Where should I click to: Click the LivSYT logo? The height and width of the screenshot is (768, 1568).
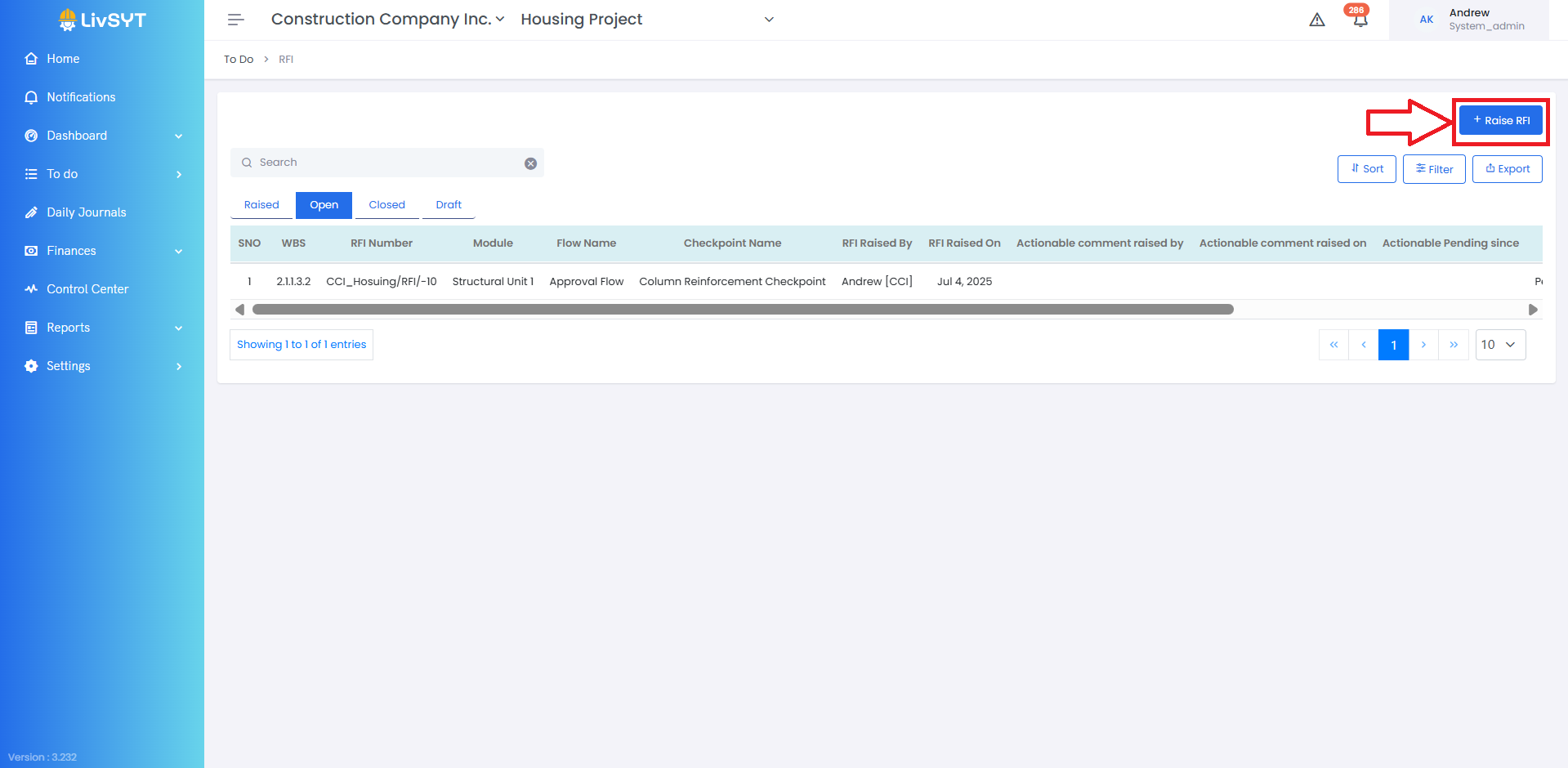pyautogui.click(x=102, y=20)
